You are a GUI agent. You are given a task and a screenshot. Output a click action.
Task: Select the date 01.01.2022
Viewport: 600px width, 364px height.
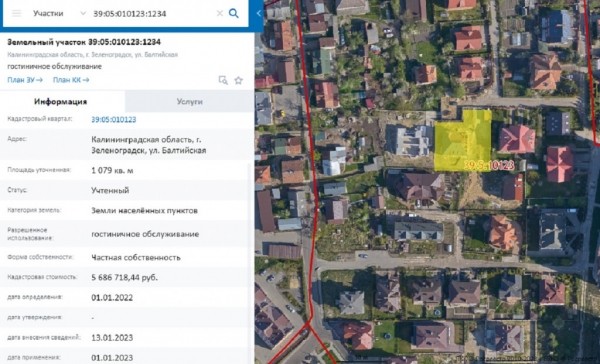point(112,298)
